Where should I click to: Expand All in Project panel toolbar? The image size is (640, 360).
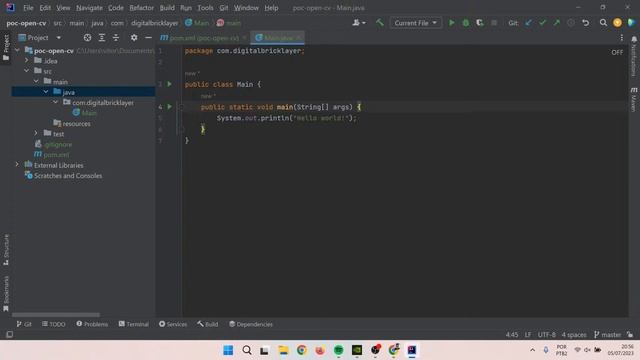tap(102, 38)
